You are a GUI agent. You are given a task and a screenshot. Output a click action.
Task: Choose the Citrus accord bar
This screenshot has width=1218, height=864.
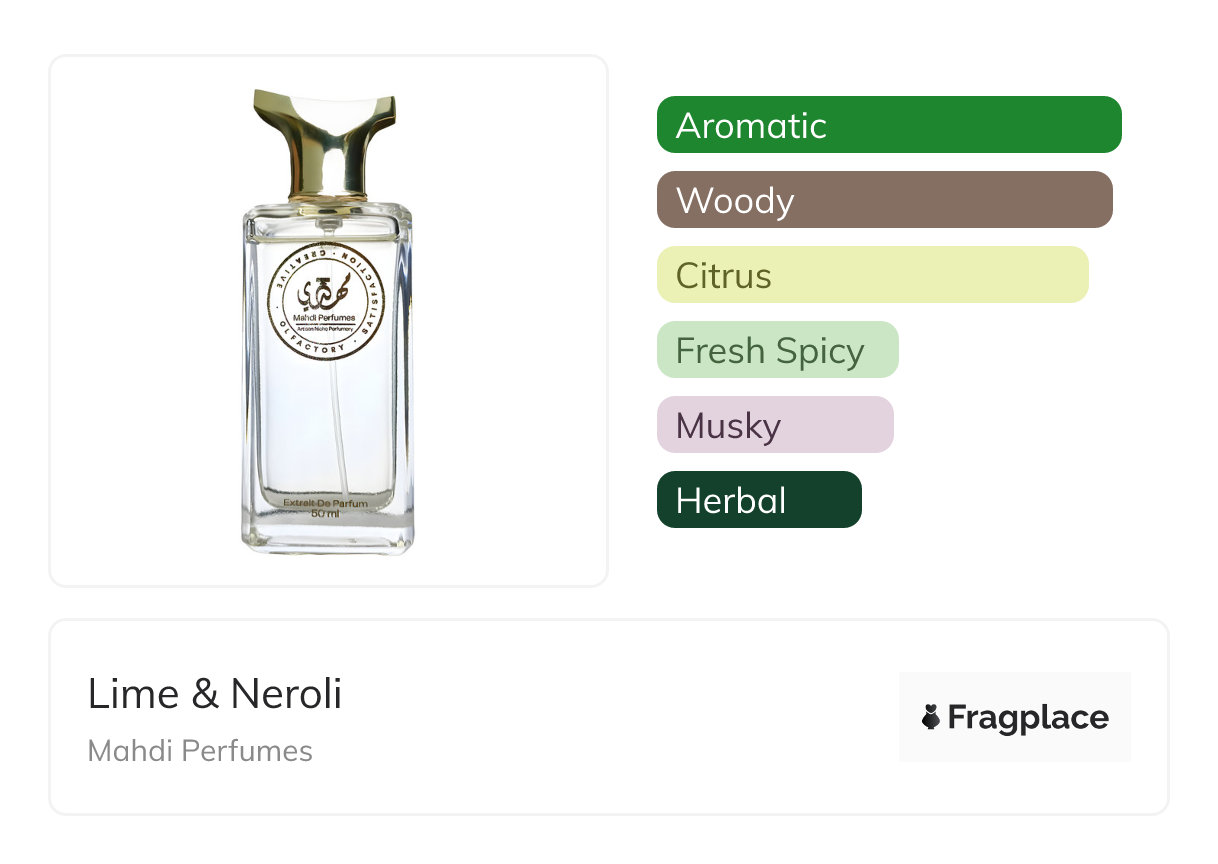(872, 275)
